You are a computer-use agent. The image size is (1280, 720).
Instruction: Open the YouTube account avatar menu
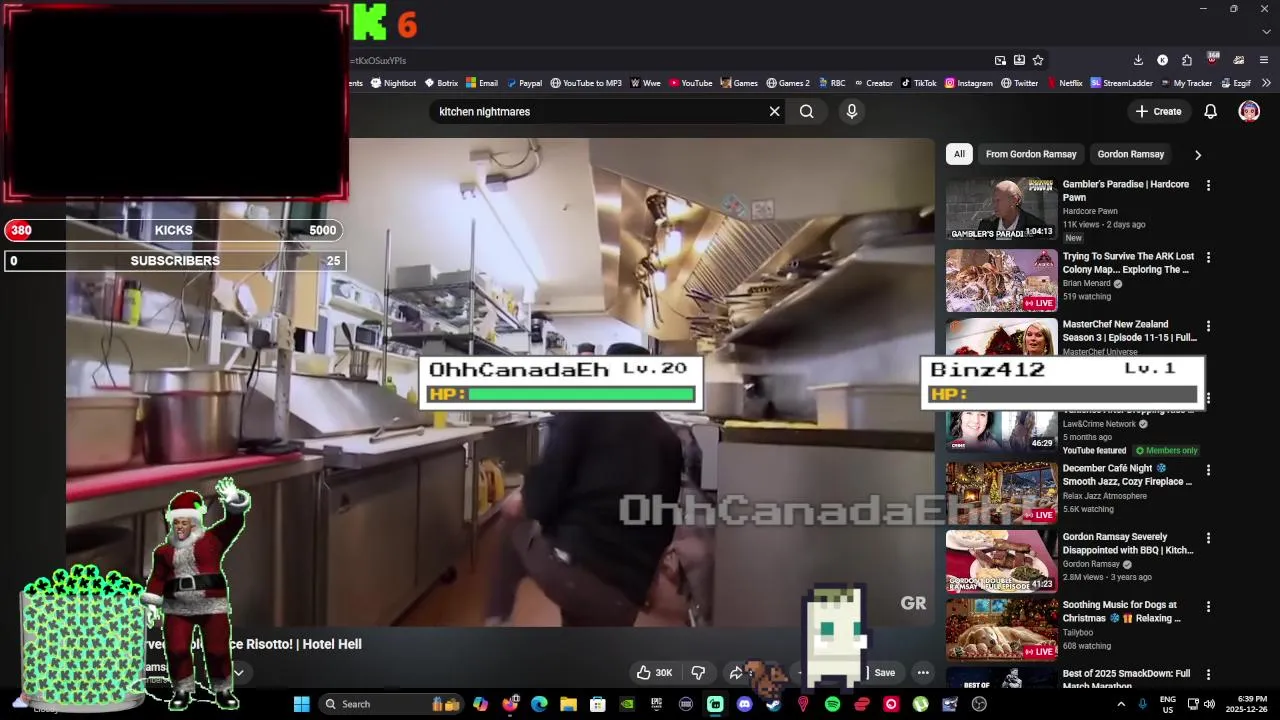pos(1249,111)
